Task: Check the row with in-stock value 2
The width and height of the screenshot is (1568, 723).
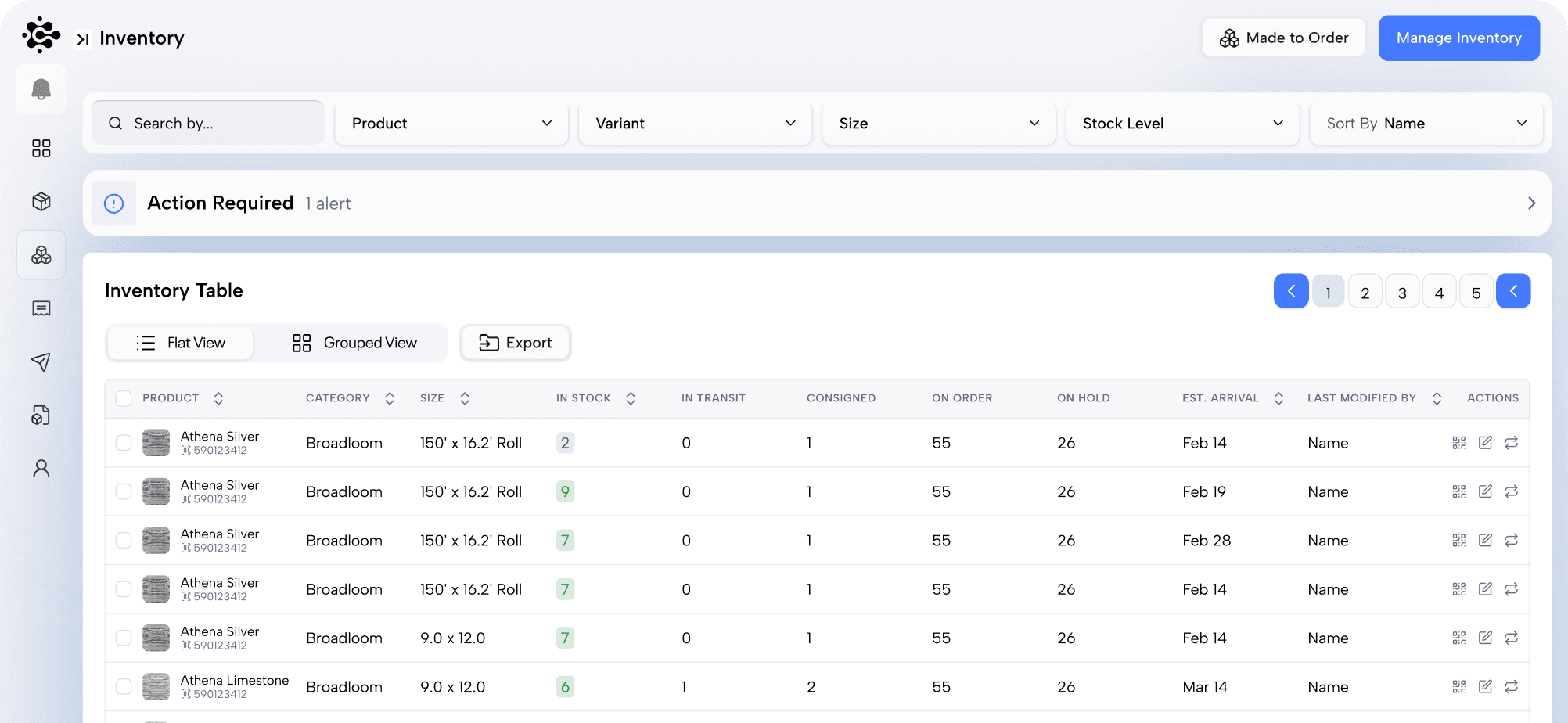Action: (124, 443)
